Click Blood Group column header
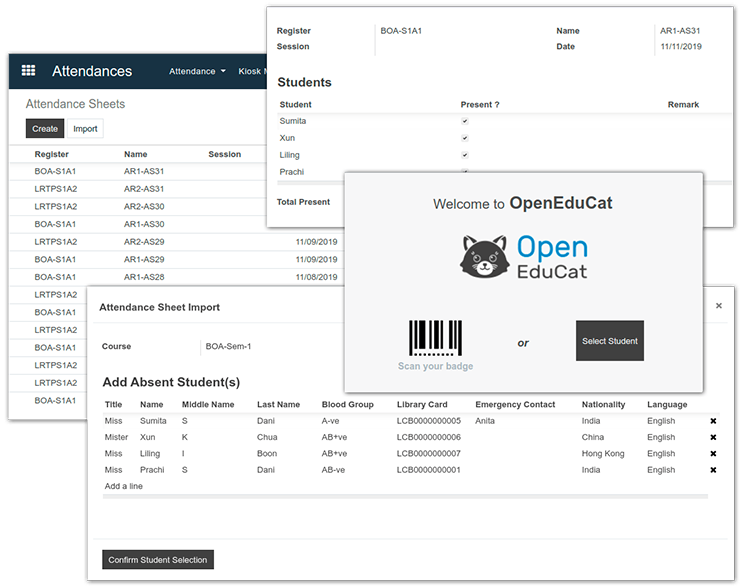Viewport: 743px width, 586px height. click(347, 405)
